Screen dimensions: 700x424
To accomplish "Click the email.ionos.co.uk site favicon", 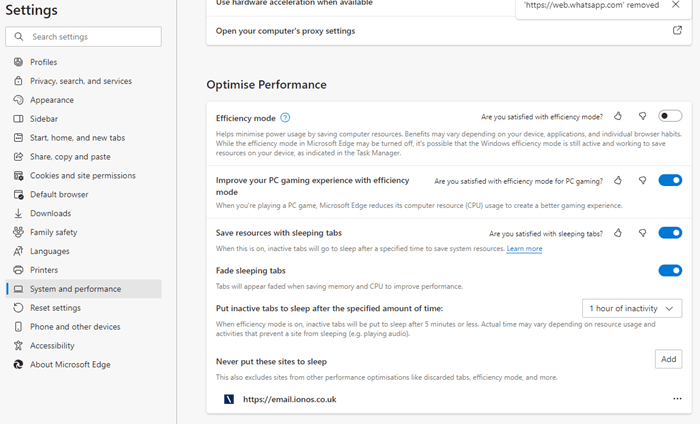I will pyautogui.click(x=229, y=399).
